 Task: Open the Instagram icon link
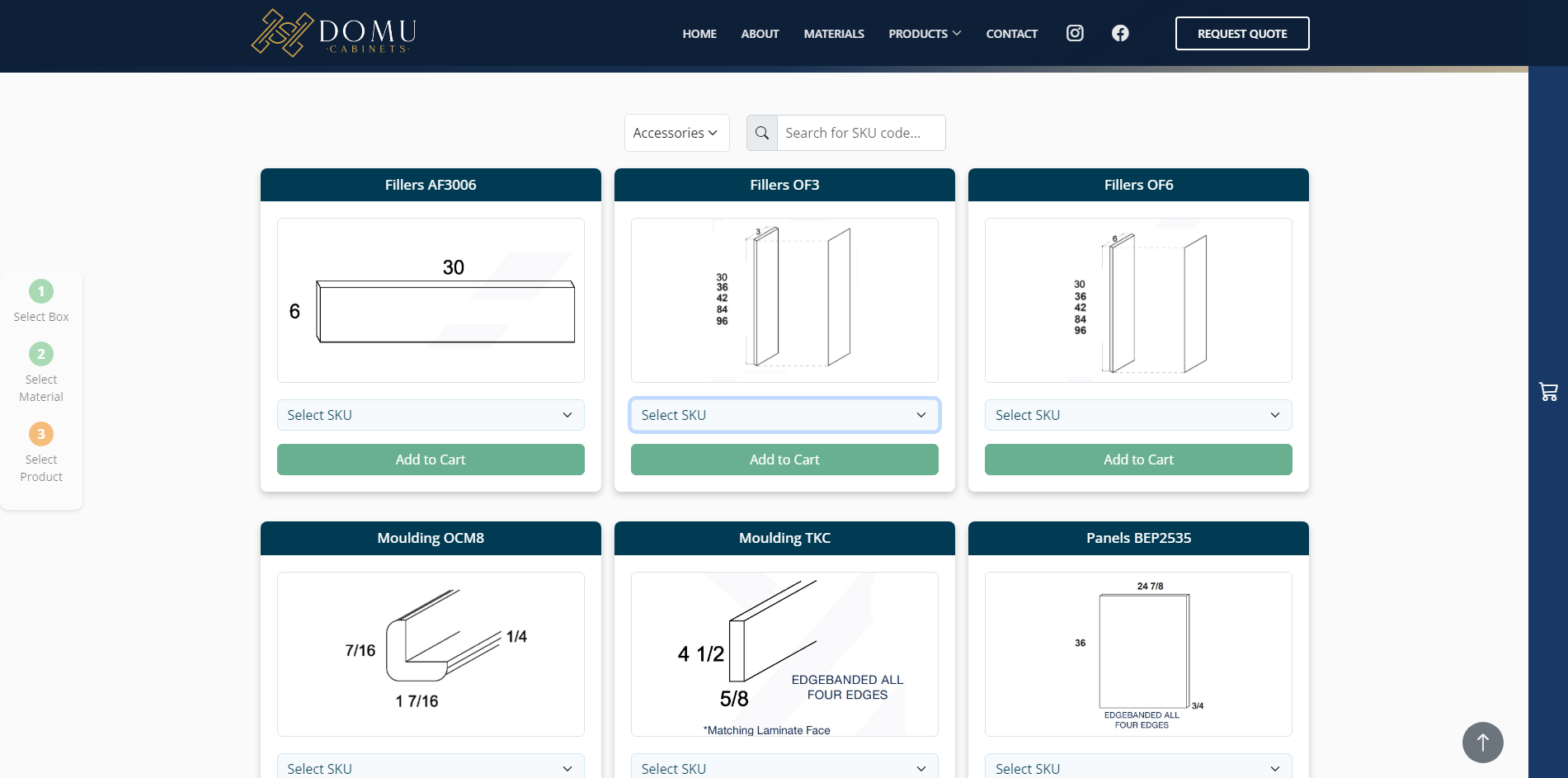tap(1075, 33)
